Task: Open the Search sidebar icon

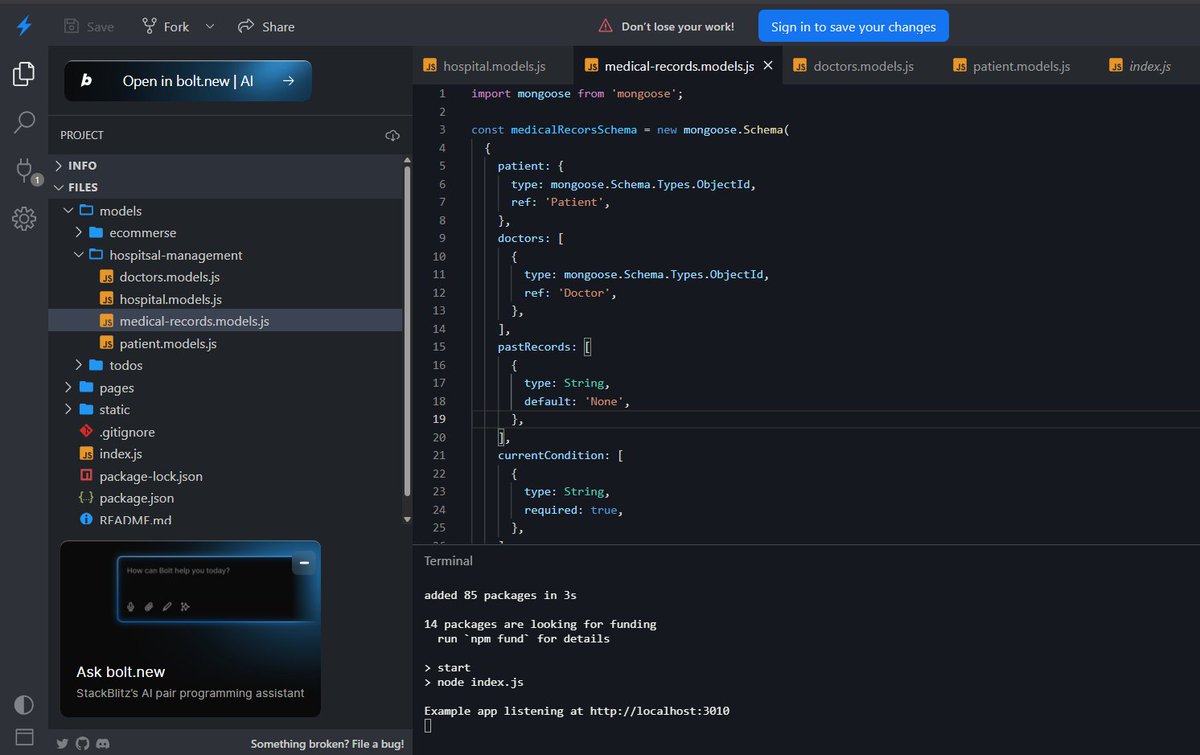Action: (x=24, y=123)
